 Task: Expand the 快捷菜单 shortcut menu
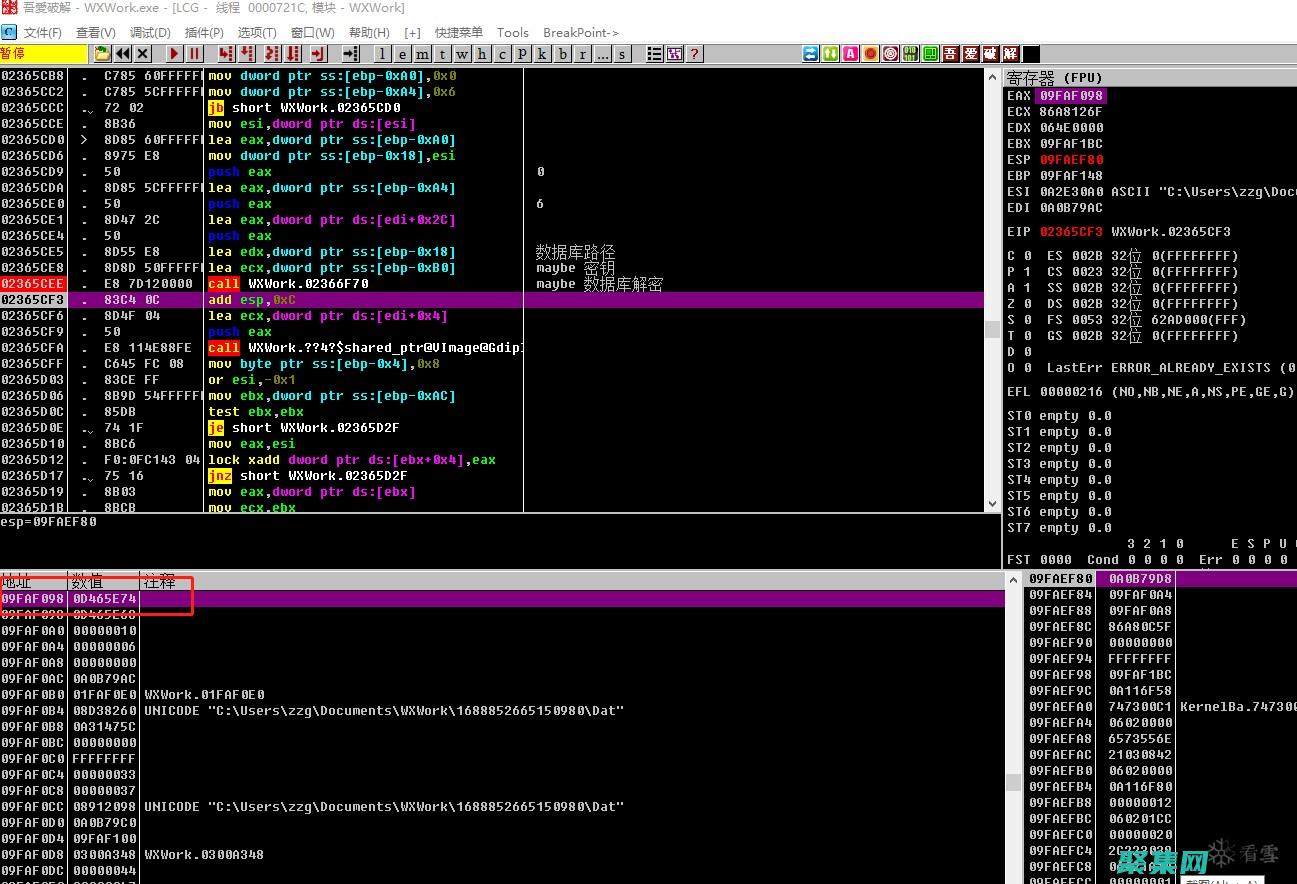pos(458,33)
